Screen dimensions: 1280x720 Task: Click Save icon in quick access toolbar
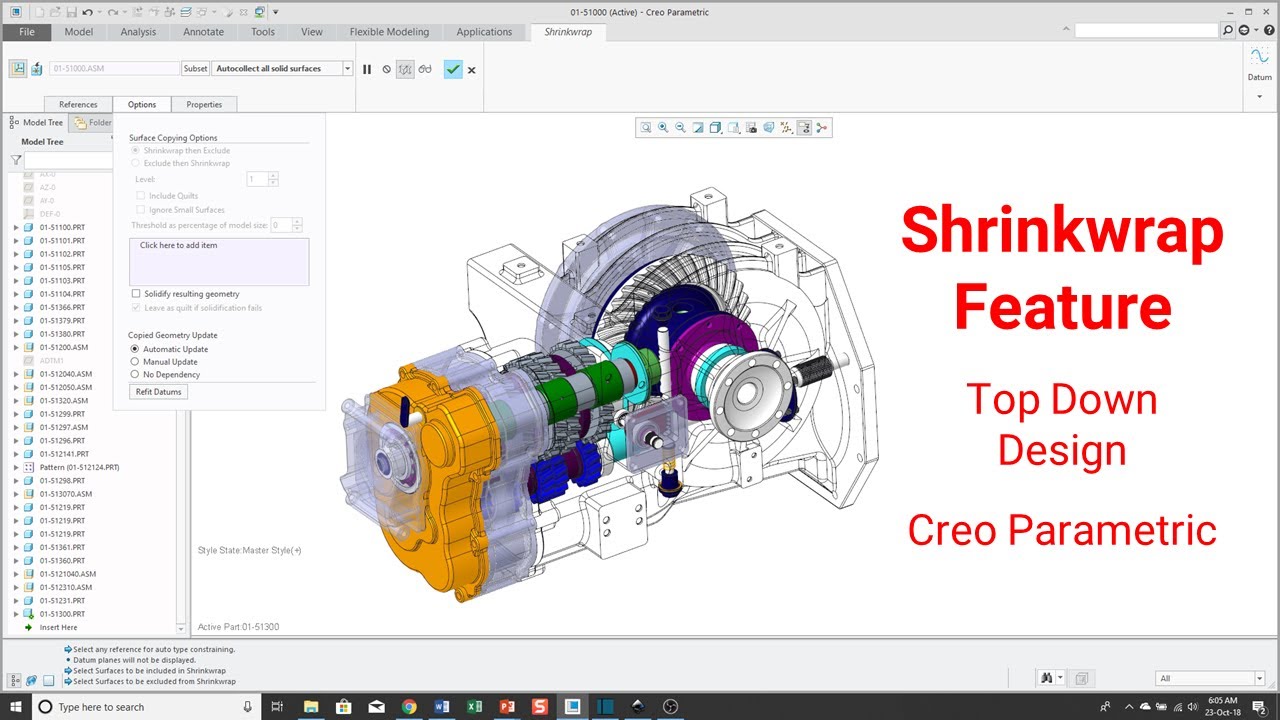point(70,12)
